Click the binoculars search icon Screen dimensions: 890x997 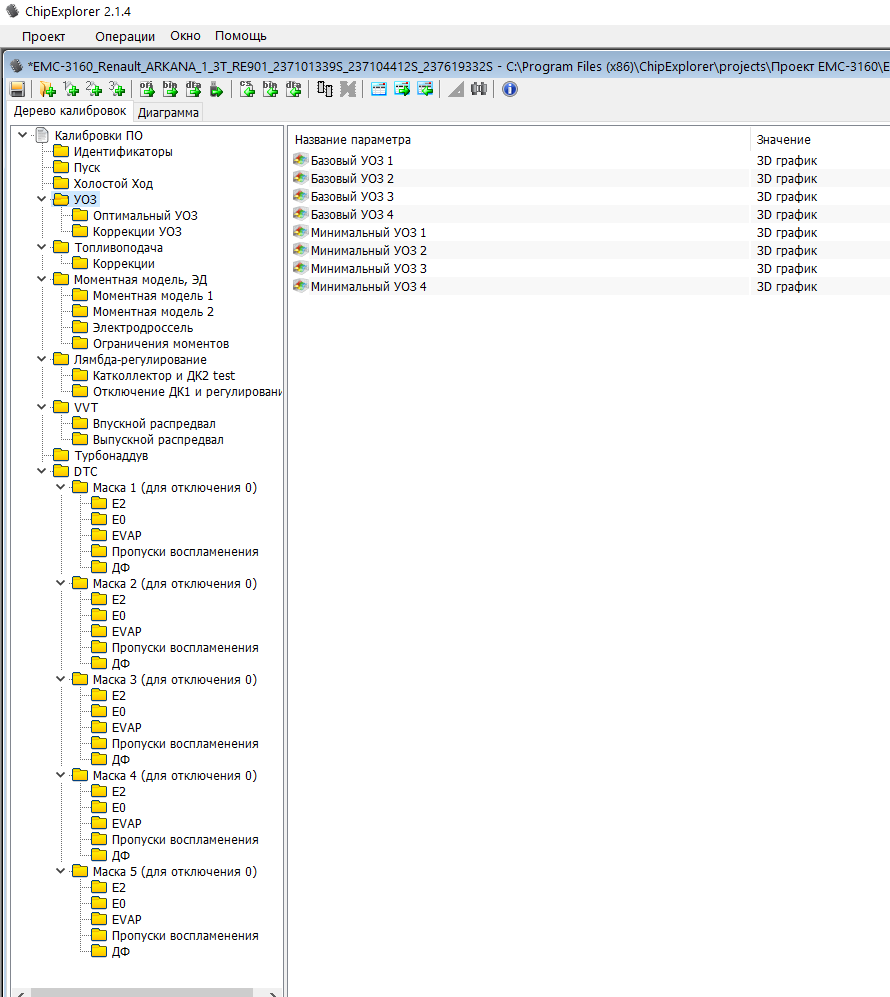tap(479, 89)
